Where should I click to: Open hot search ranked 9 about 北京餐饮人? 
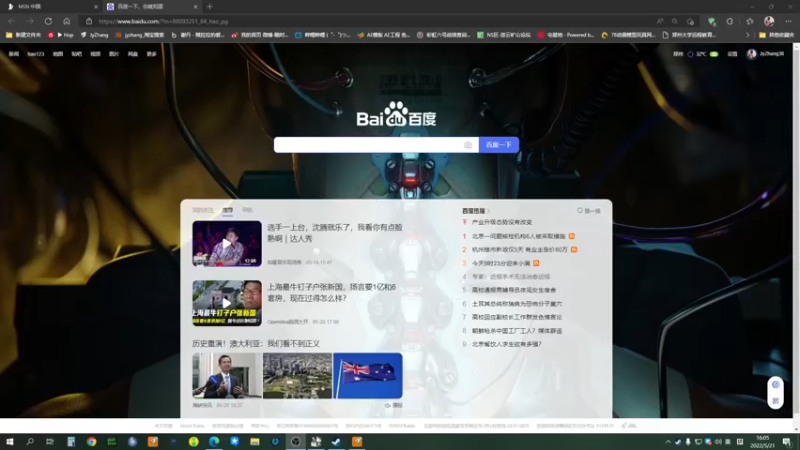coord(507,344)
